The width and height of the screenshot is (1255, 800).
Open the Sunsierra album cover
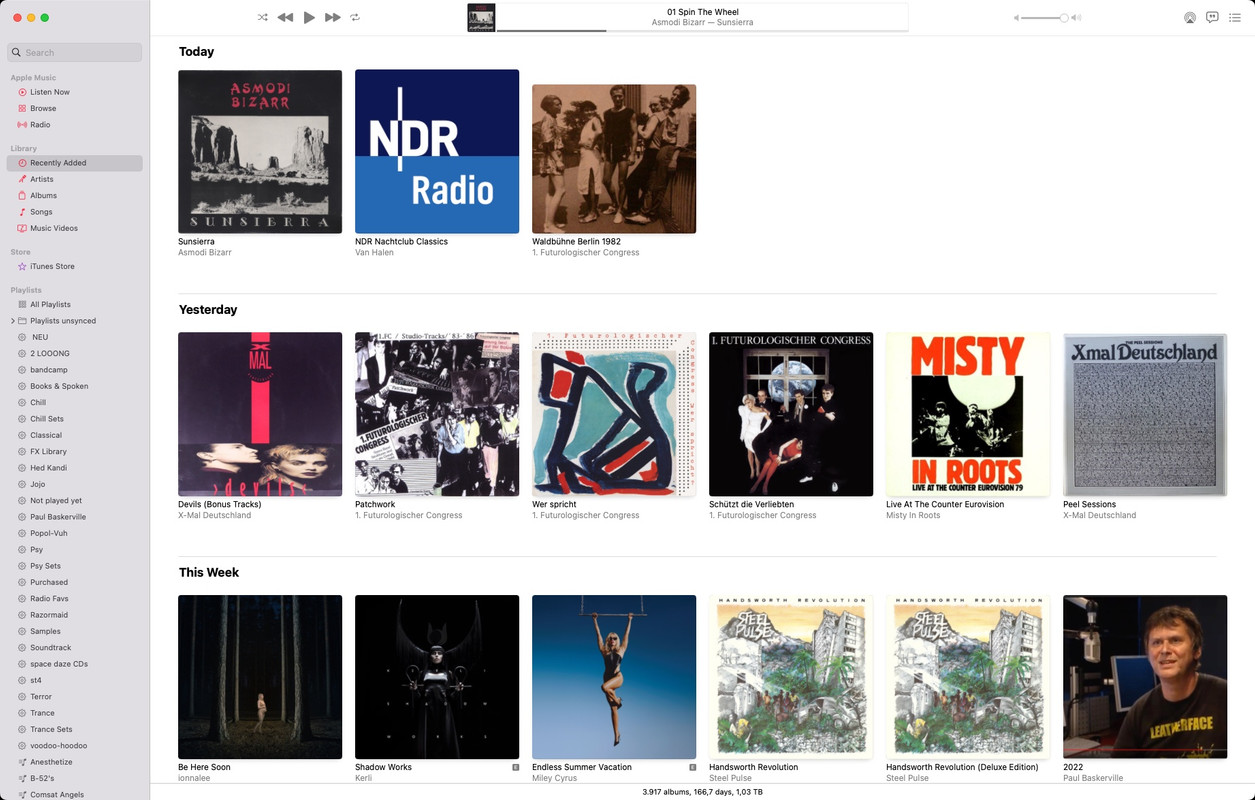point(260,151)
